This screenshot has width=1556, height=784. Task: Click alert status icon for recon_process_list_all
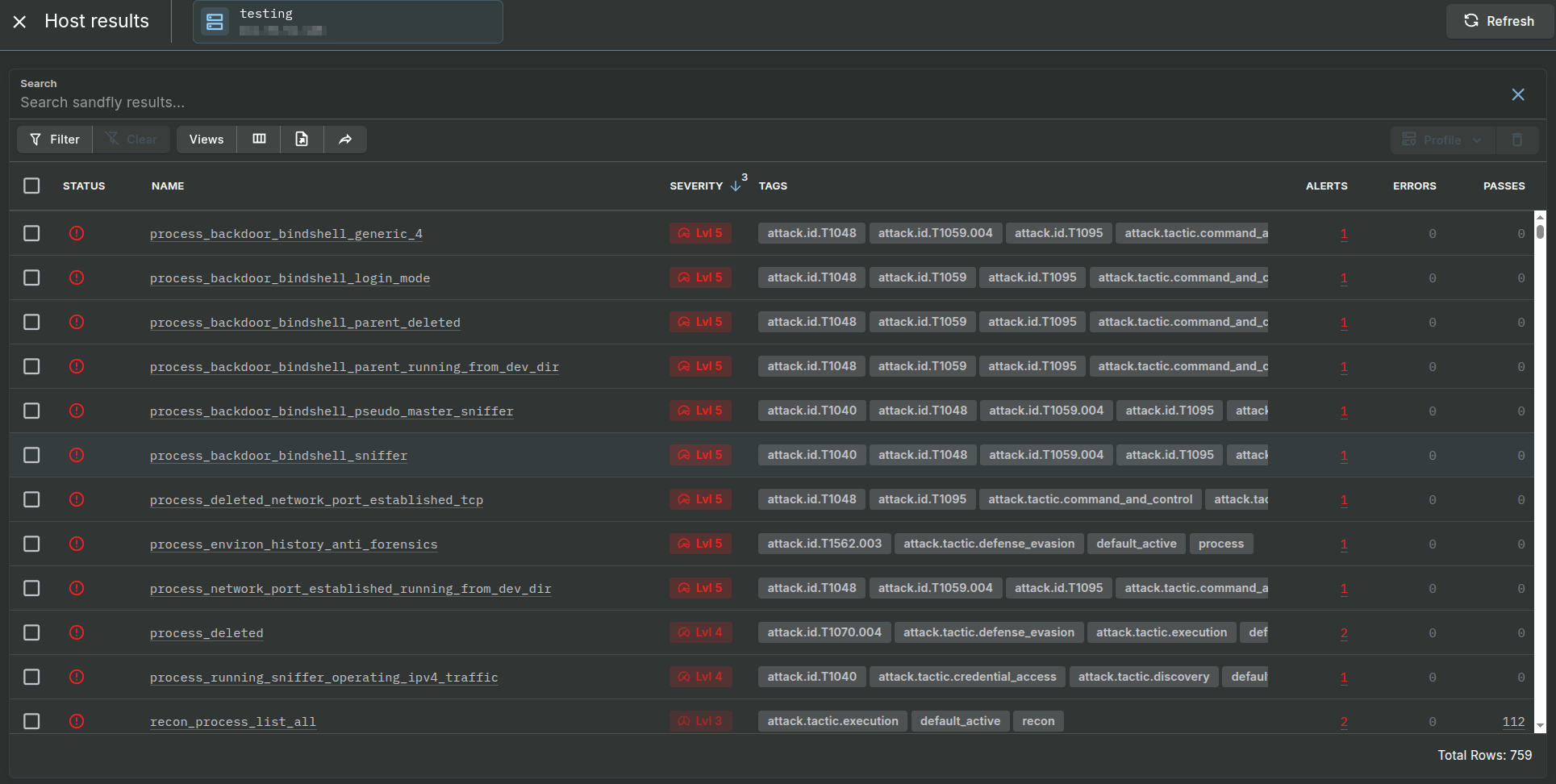77,721
